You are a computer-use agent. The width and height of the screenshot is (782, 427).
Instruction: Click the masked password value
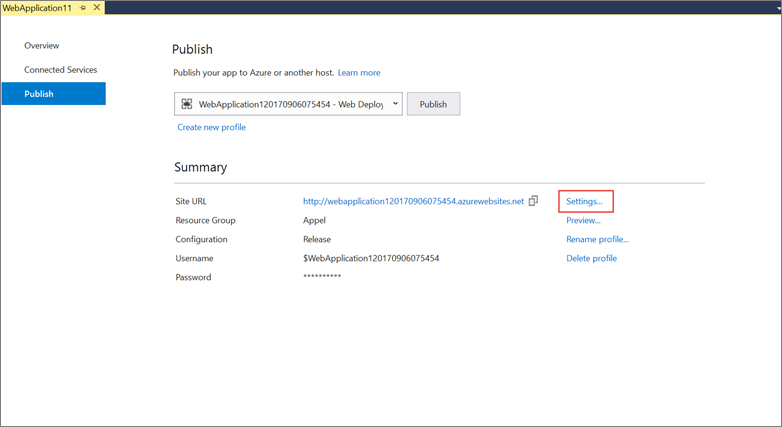click(x=322, y=277)
